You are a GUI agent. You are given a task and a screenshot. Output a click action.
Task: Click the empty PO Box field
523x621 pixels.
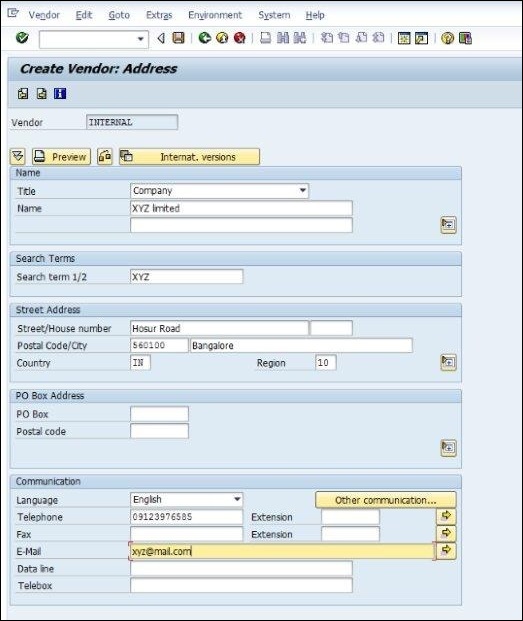pos(159,414)
